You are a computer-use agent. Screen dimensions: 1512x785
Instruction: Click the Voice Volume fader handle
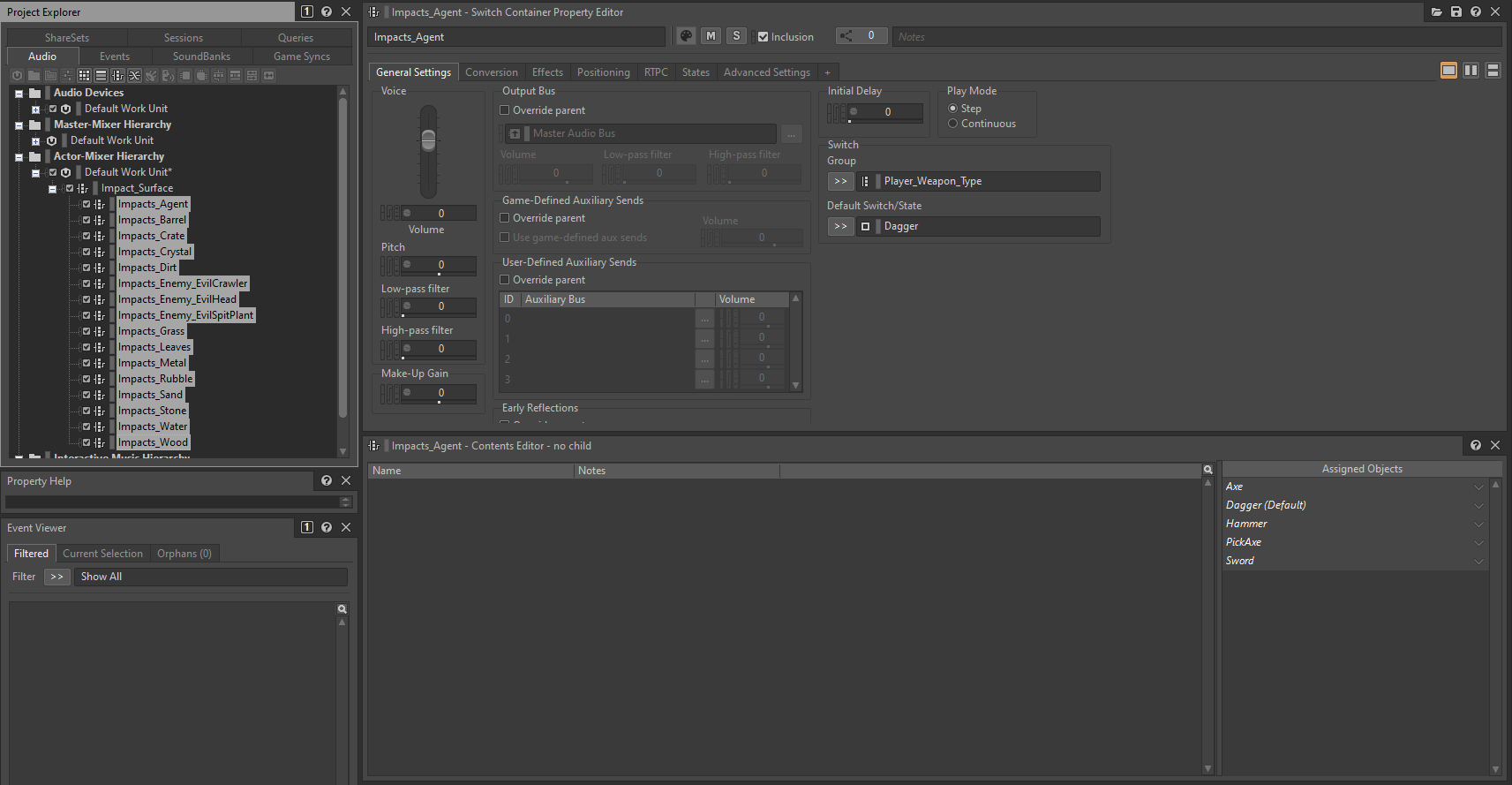[x=428, y=140]
